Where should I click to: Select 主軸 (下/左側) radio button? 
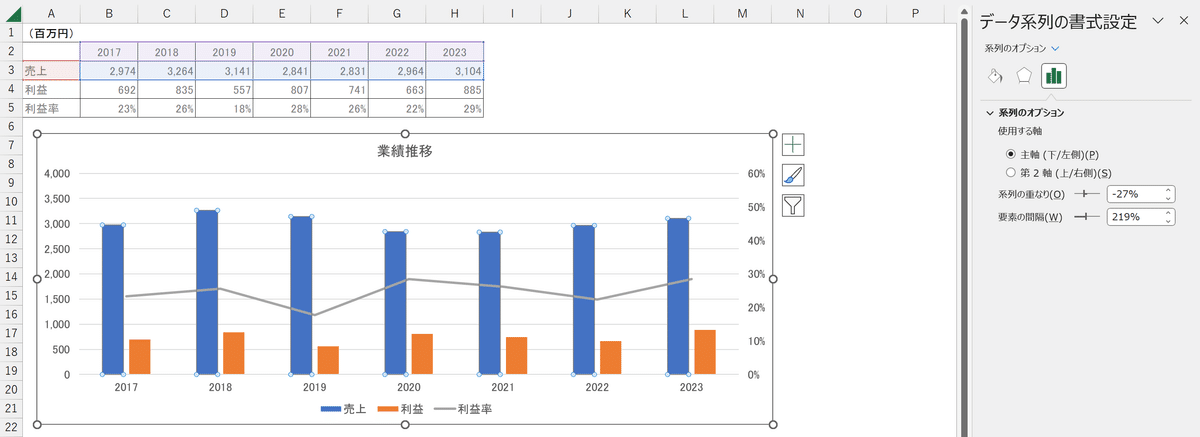1011,154
